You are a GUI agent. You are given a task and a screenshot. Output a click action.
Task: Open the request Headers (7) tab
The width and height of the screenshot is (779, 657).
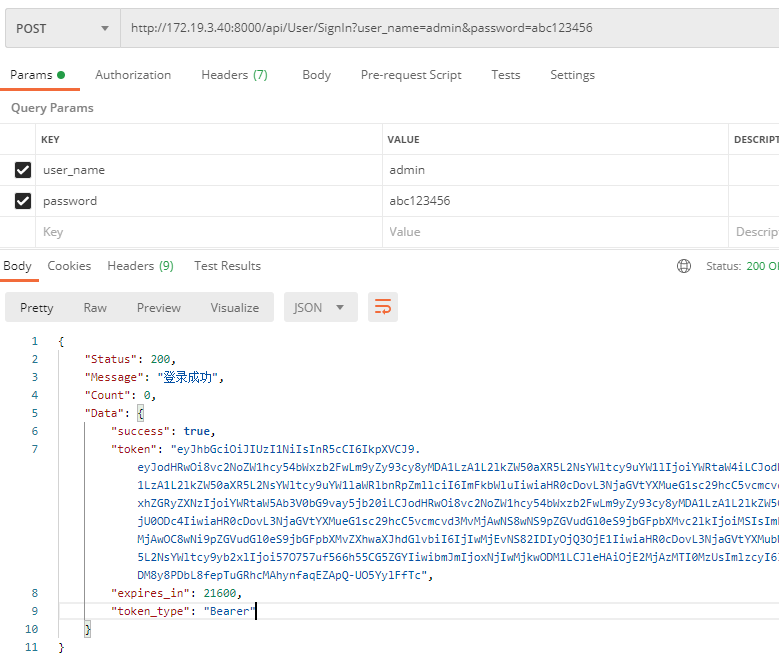[234, 75]
